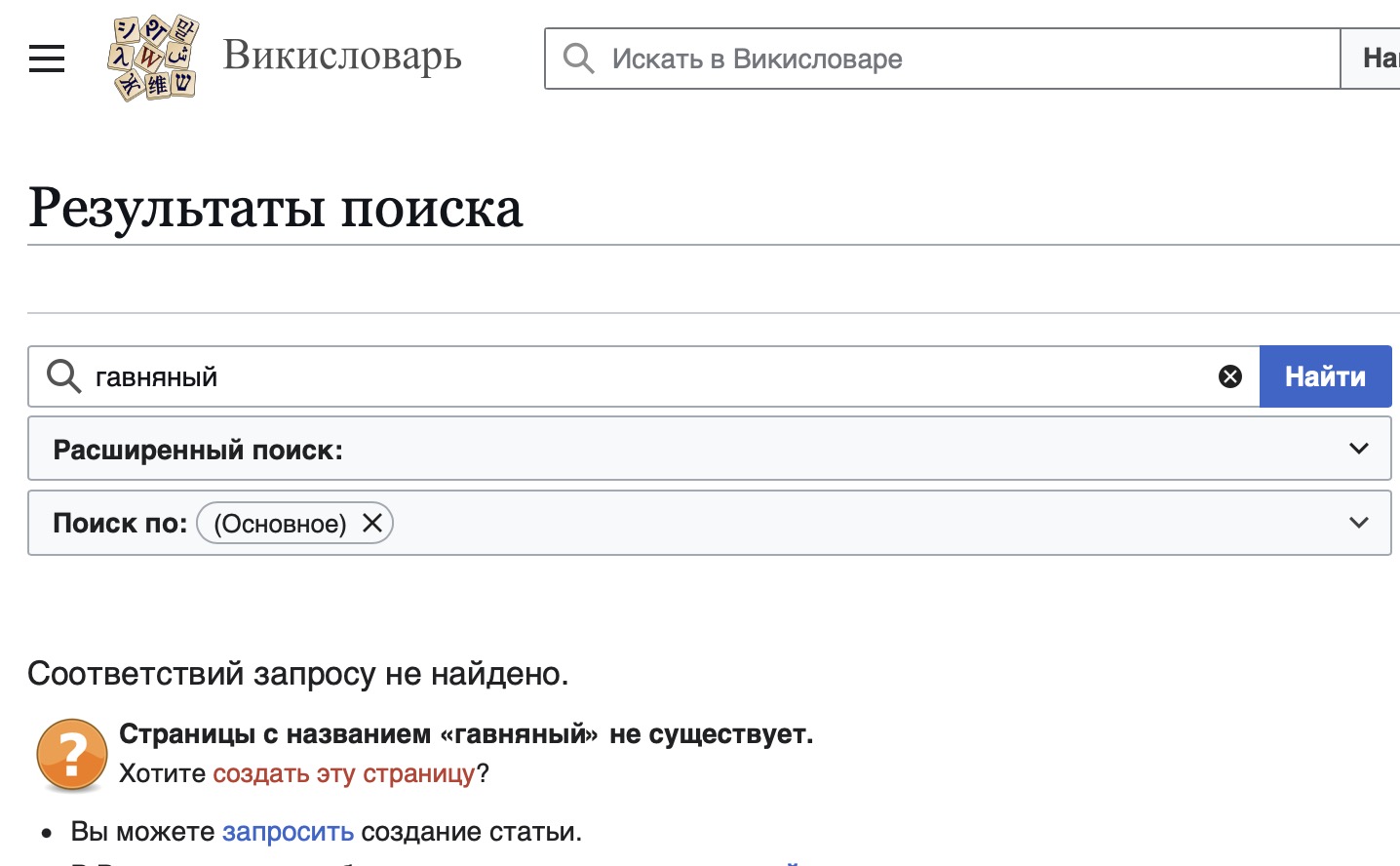Open the 'создать эту страницу' link
Screen dimensions: 1400x866
coord(344,773)
